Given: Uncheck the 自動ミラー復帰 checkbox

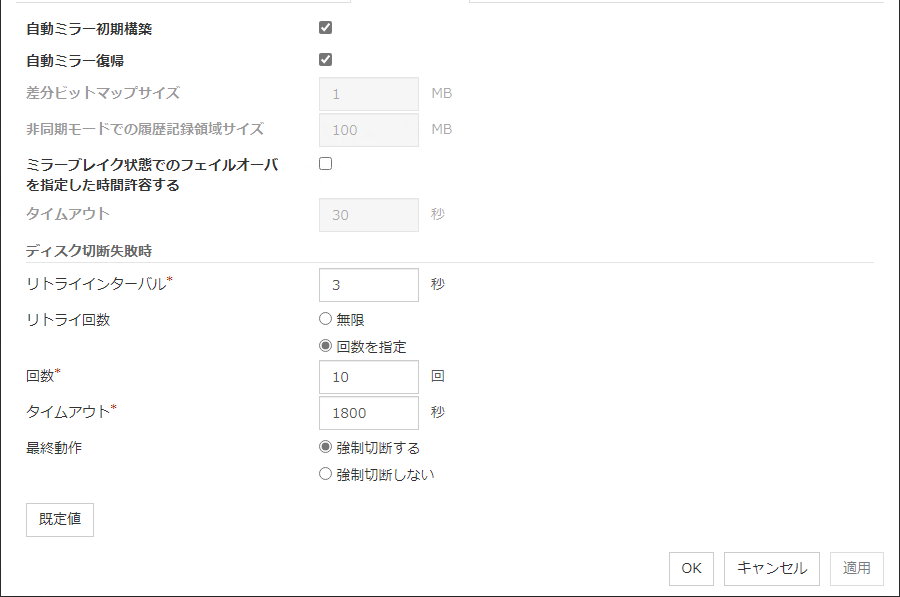Looking at the screenshot, I should click(325, 60).
